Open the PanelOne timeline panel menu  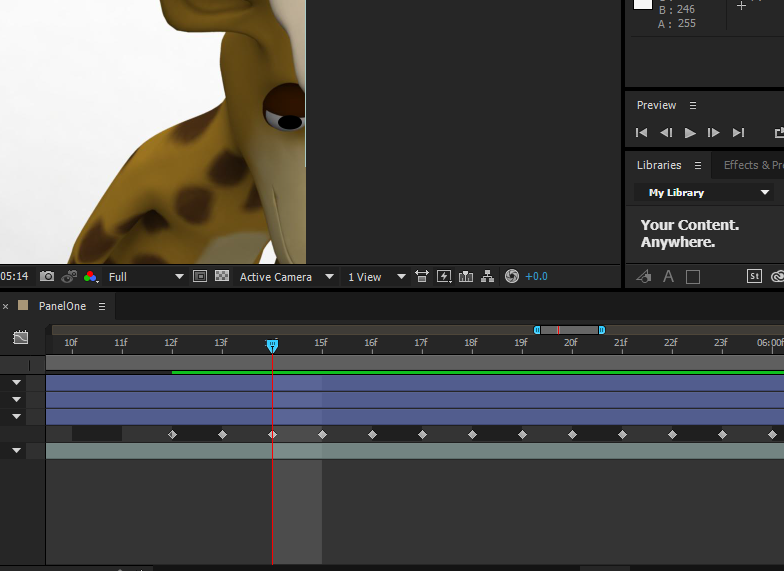tap(102, 306)
